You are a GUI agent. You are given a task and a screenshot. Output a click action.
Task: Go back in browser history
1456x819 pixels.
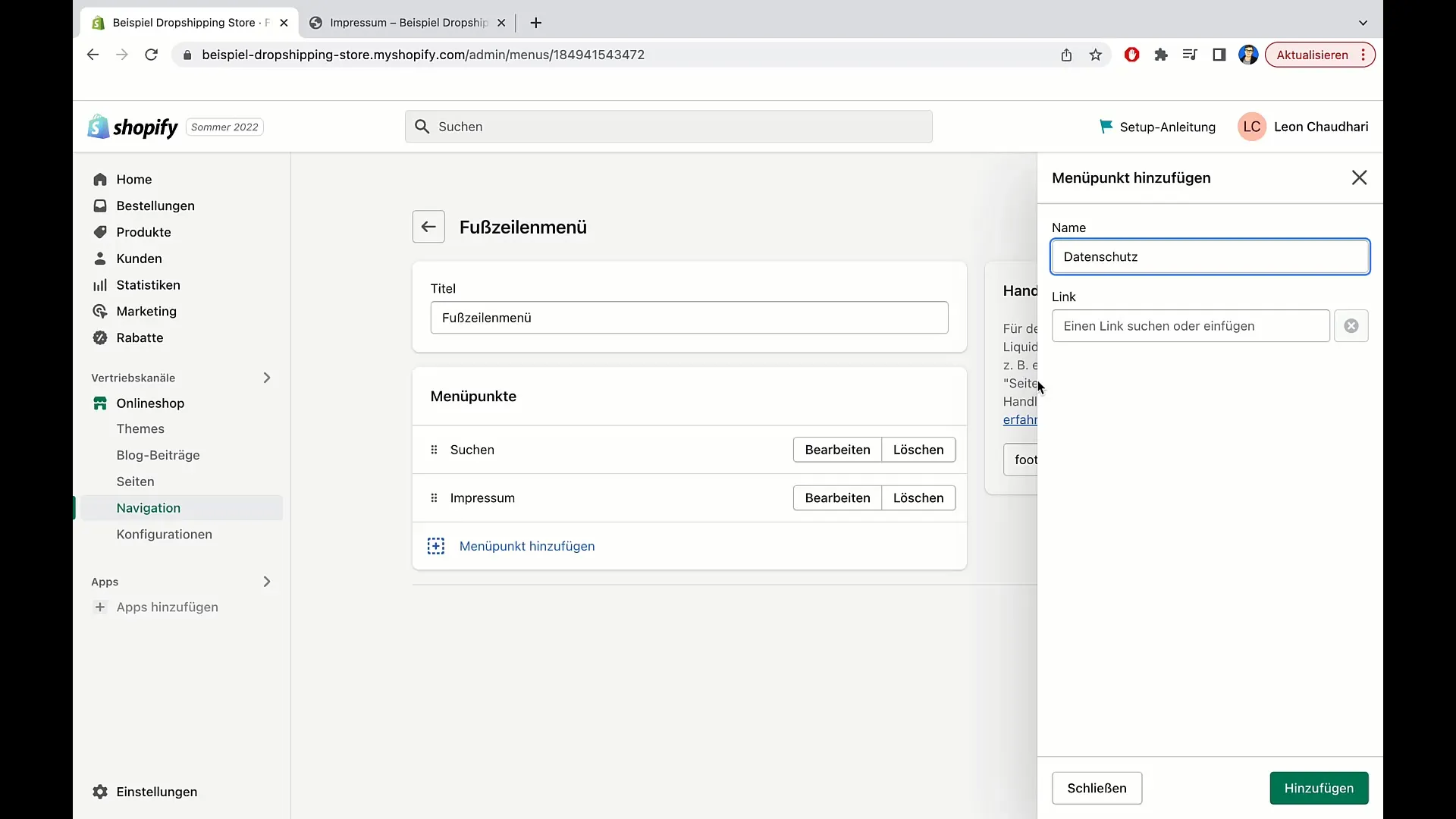[x=93, y=55]
